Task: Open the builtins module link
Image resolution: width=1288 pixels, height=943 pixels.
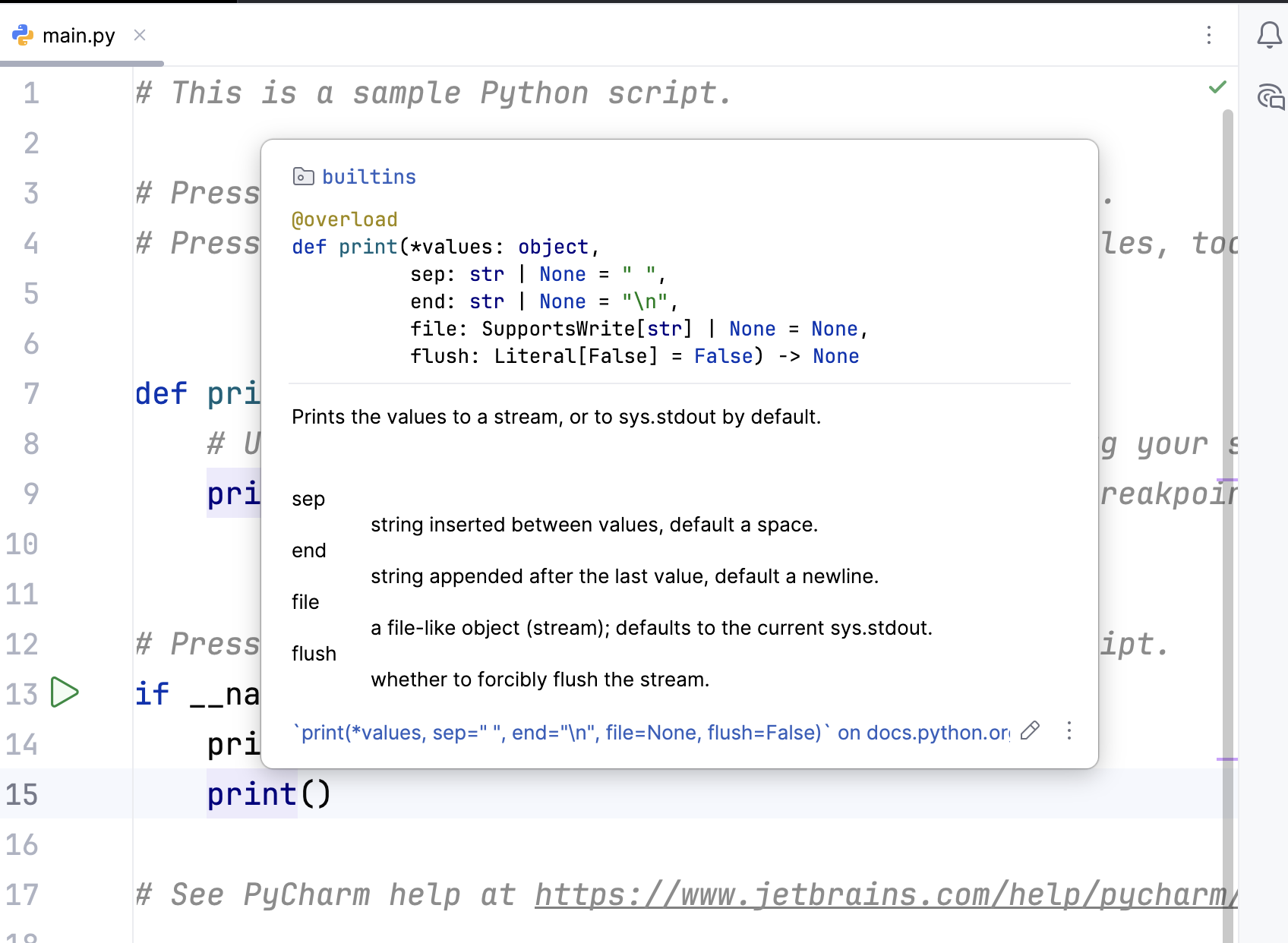Action: tap(368, 177)
